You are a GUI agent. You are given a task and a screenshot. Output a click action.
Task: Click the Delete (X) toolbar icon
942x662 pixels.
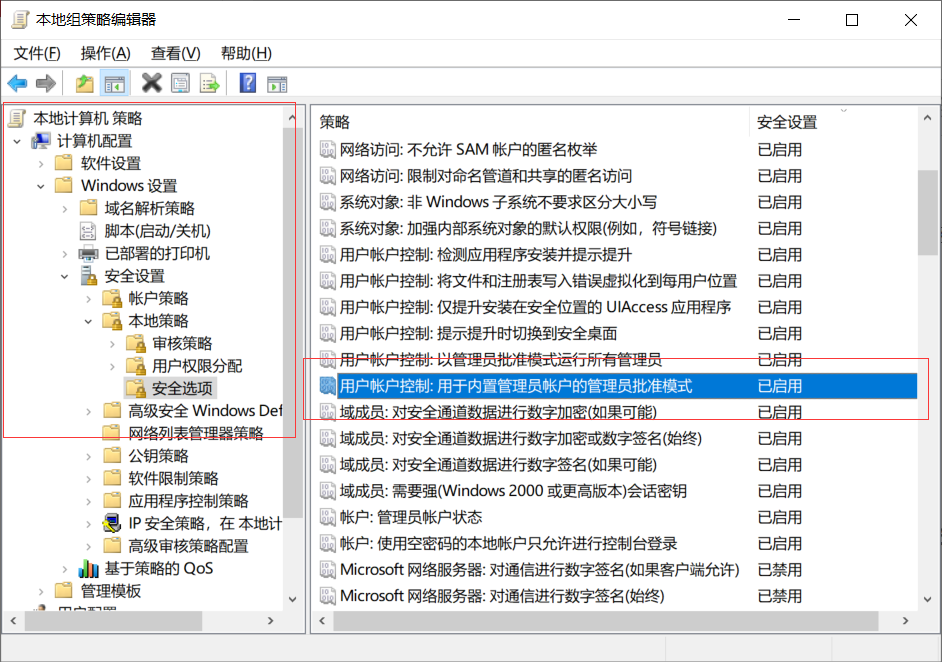click(x=152, y=83)
